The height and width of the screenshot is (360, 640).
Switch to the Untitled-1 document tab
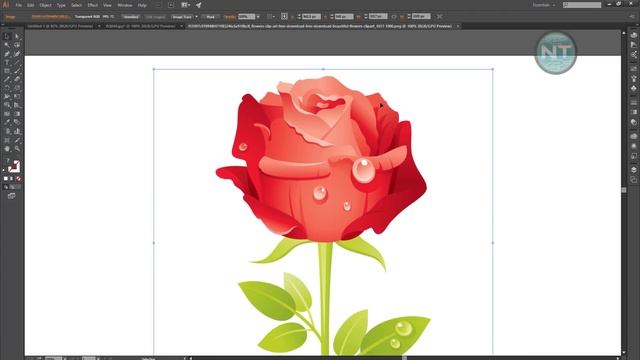[60, 26]
